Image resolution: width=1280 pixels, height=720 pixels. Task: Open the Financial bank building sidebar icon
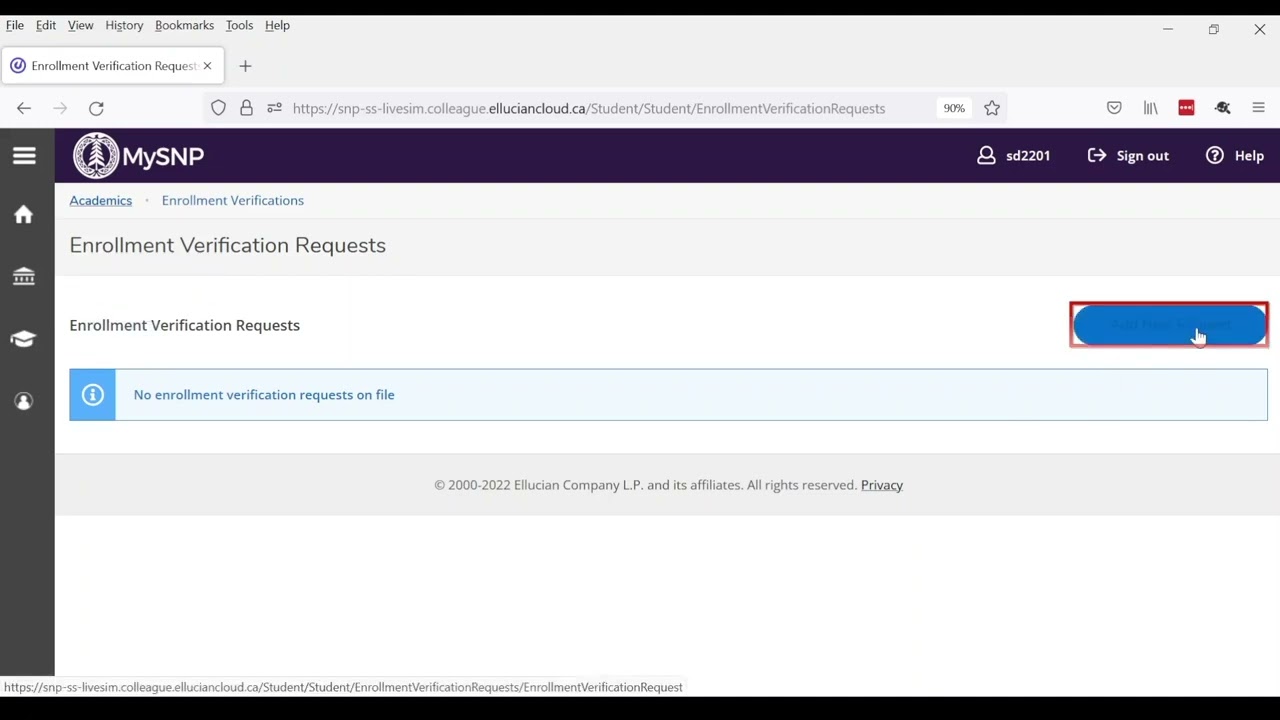[x=23, y=276]
